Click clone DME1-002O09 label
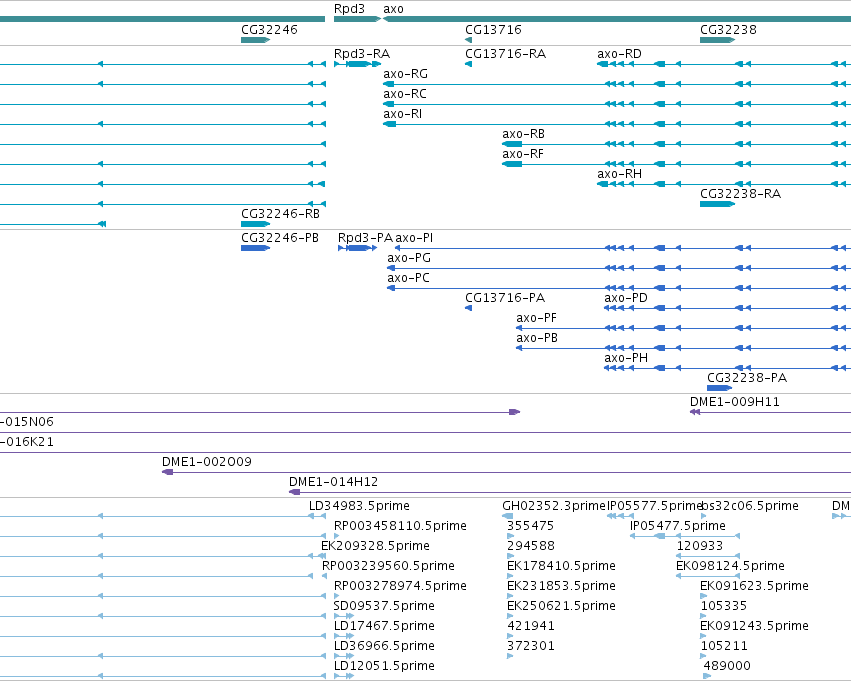 coord(207,462)
